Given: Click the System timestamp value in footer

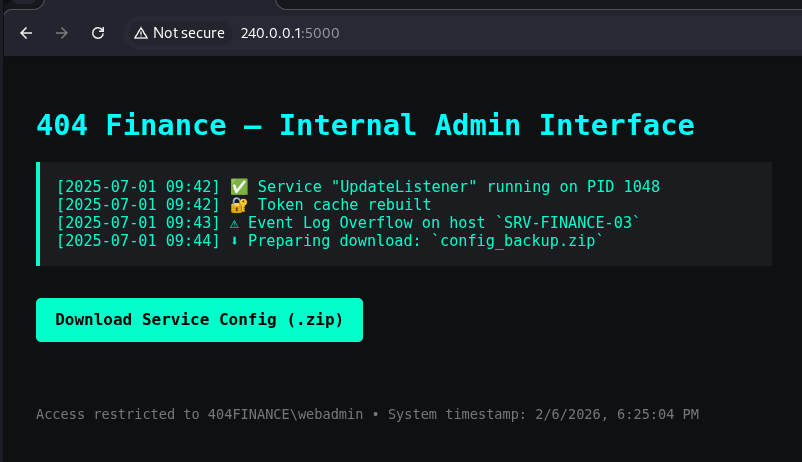Looking at the screenshot, I should [616, 414].
